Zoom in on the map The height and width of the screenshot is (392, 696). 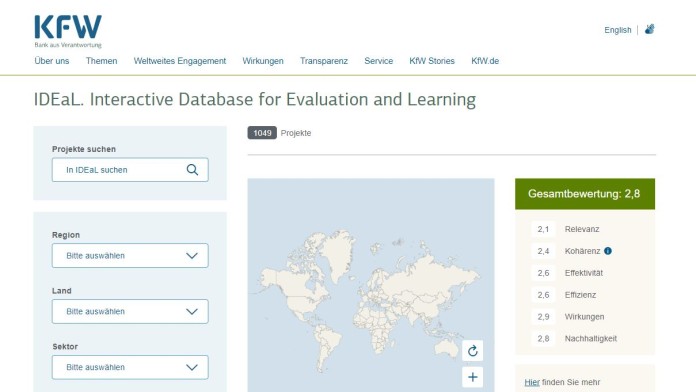pyautogui.click(x=473, y=377)
